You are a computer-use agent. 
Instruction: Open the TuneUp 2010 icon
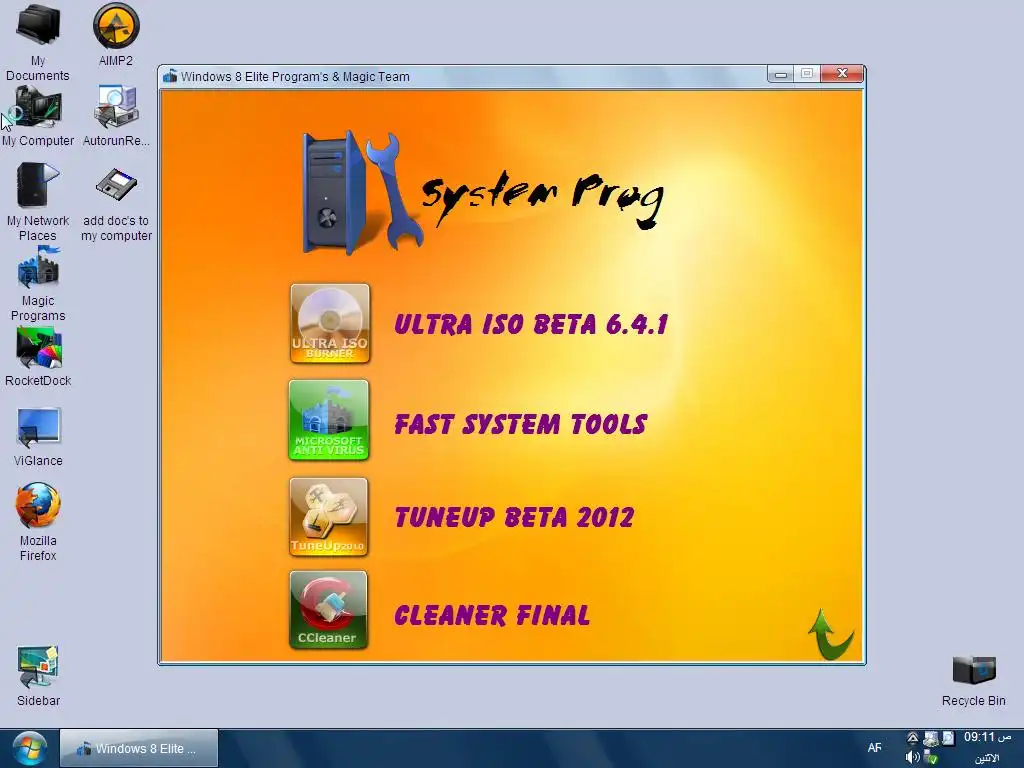point(328,517)
